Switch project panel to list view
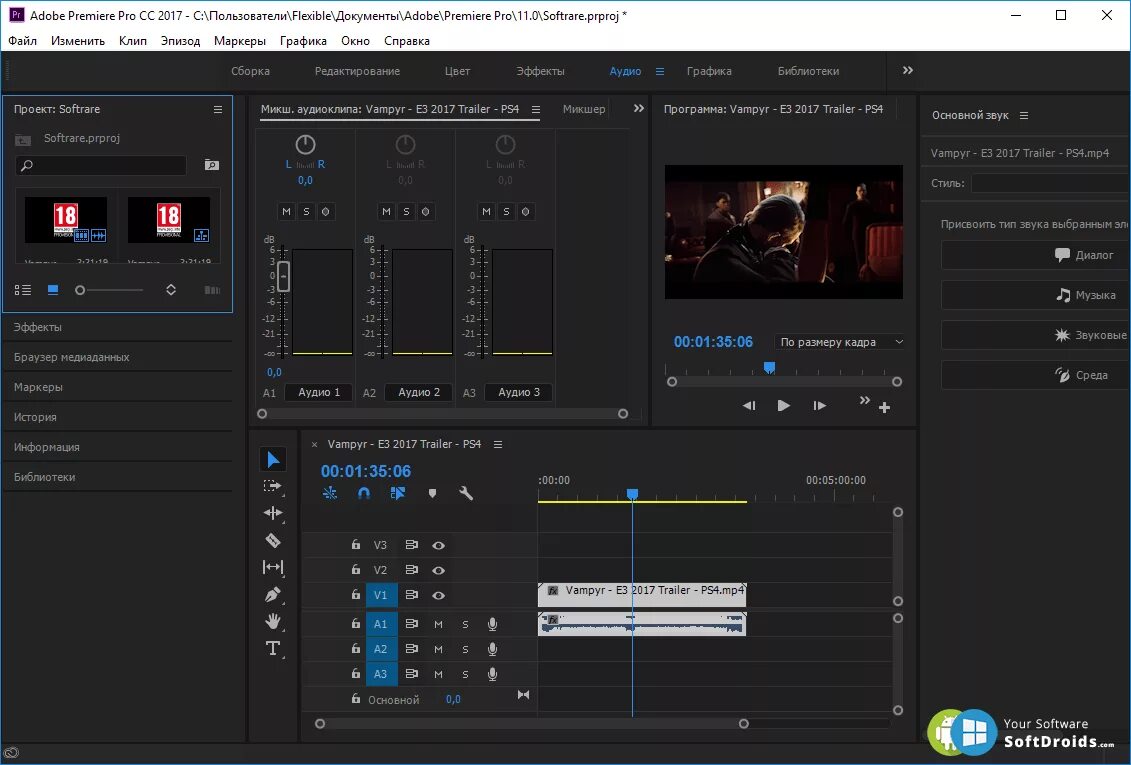The height and width of the screenshot is (765, 1131). click(23, 290)
